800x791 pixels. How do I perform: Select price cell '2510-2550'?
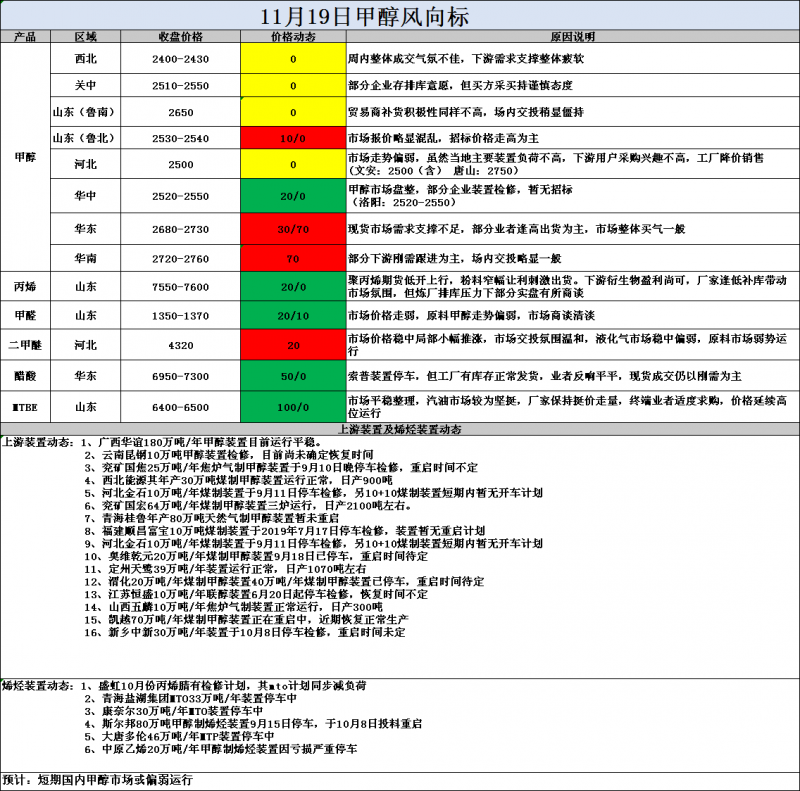pos(181,85)
